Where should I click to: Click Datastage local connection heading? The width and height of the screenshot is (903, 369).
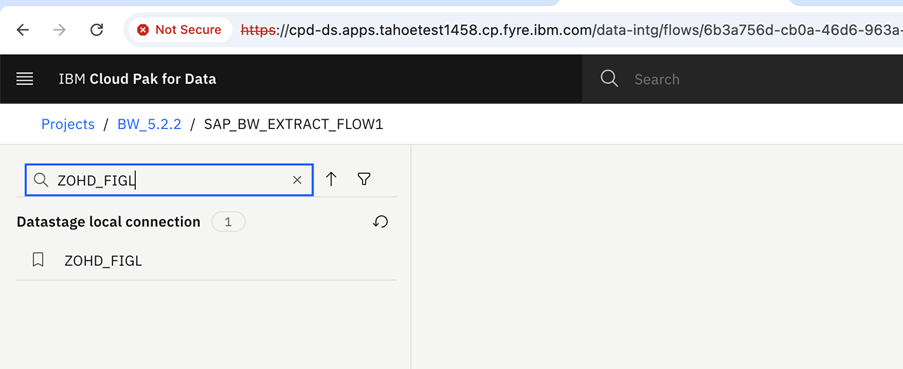click(x=108, y=222)
